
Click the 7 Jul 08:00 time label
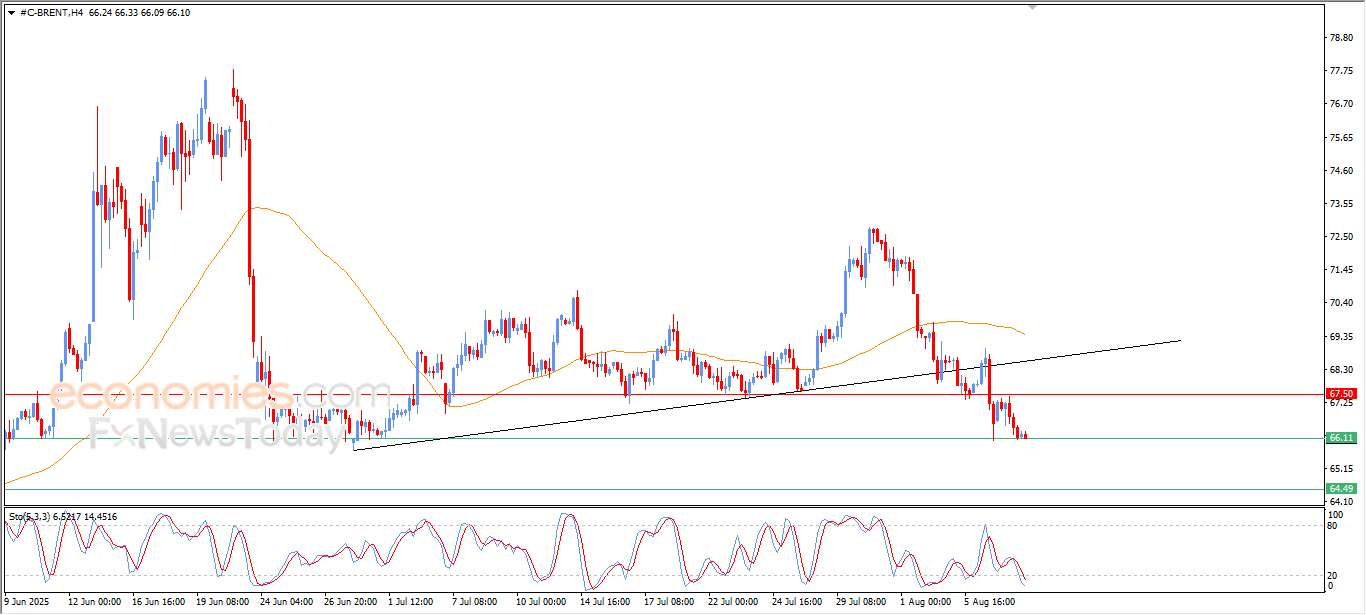[x=475, y=603]
